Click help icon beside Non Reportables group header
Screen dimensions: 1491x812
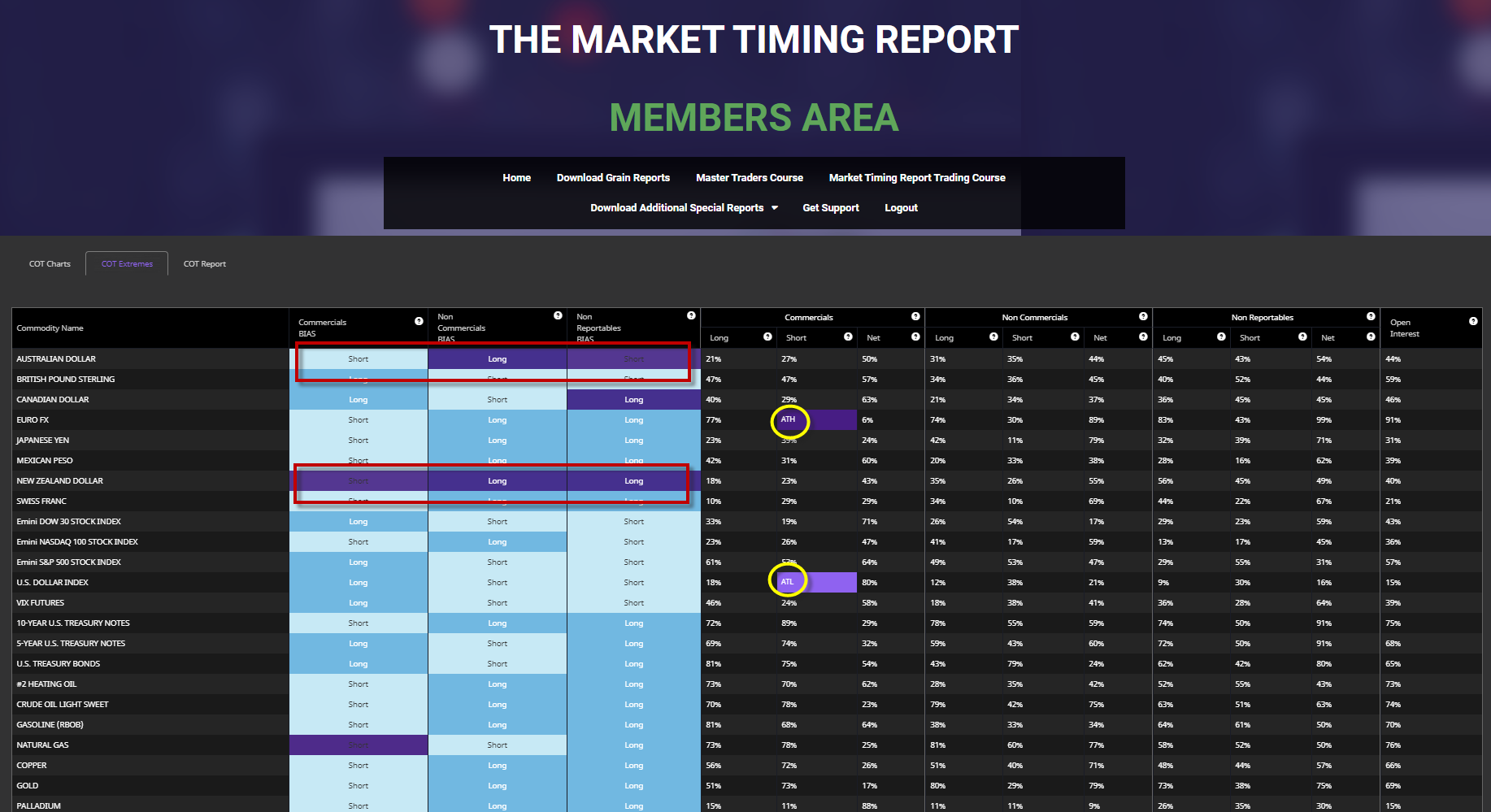click(x=1371, y=316)
